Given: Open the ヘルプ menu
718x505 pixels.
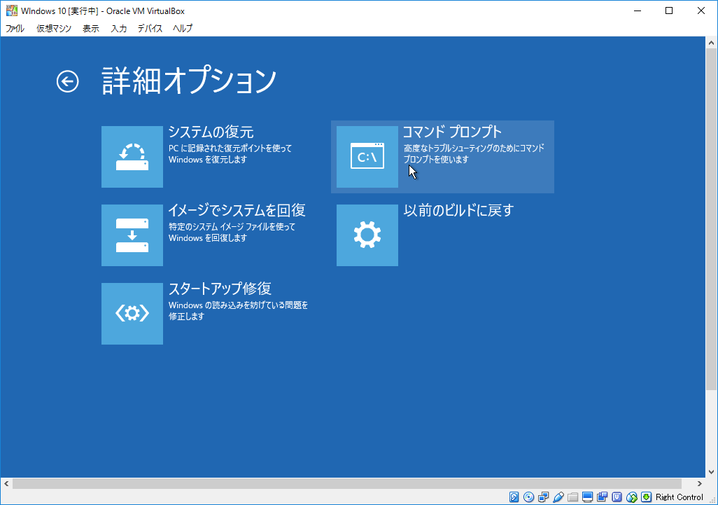Looking at the screenshot, I should pos(183,28).
